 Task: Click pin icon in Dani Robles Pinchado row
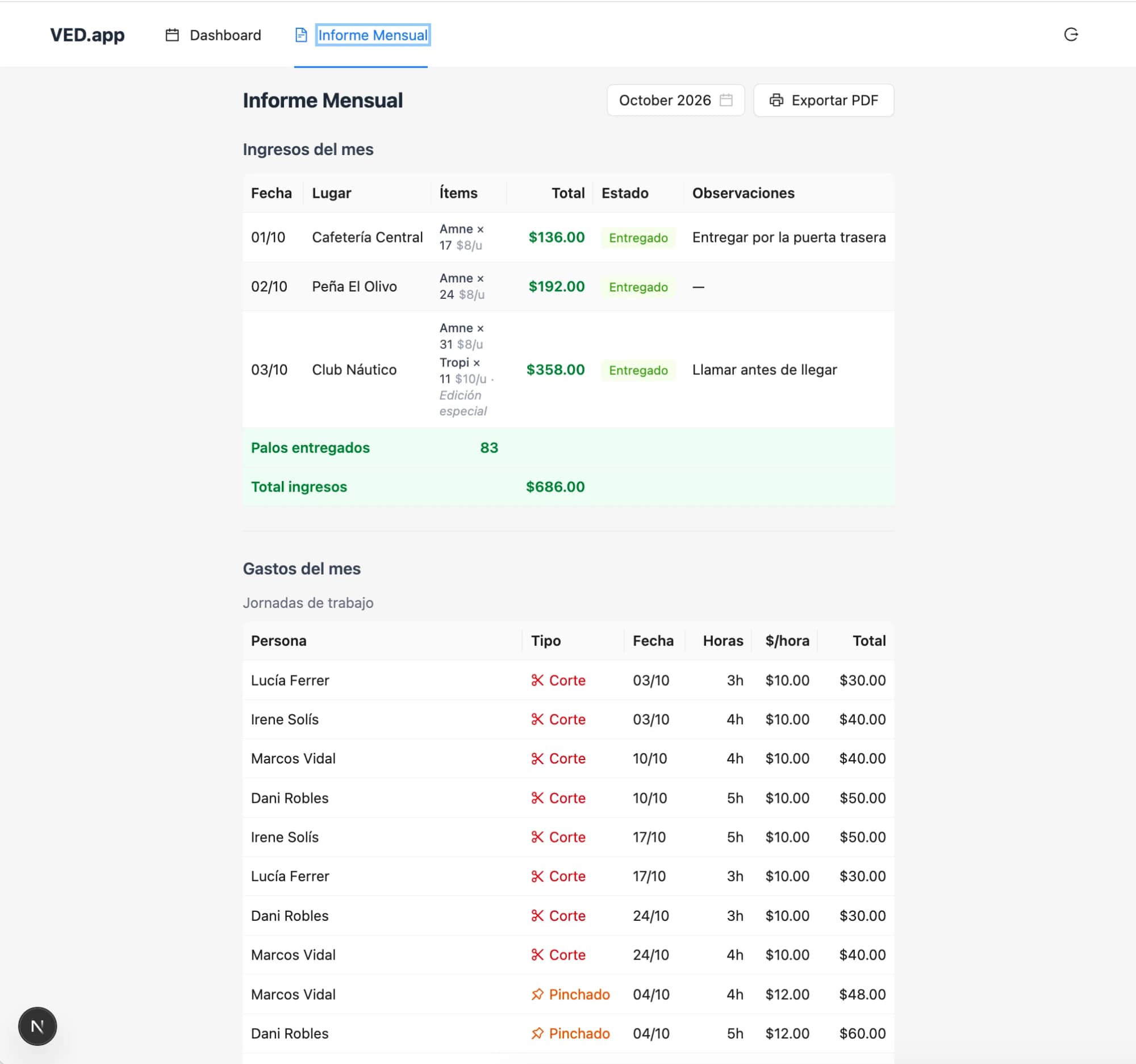pos(537,1033)
